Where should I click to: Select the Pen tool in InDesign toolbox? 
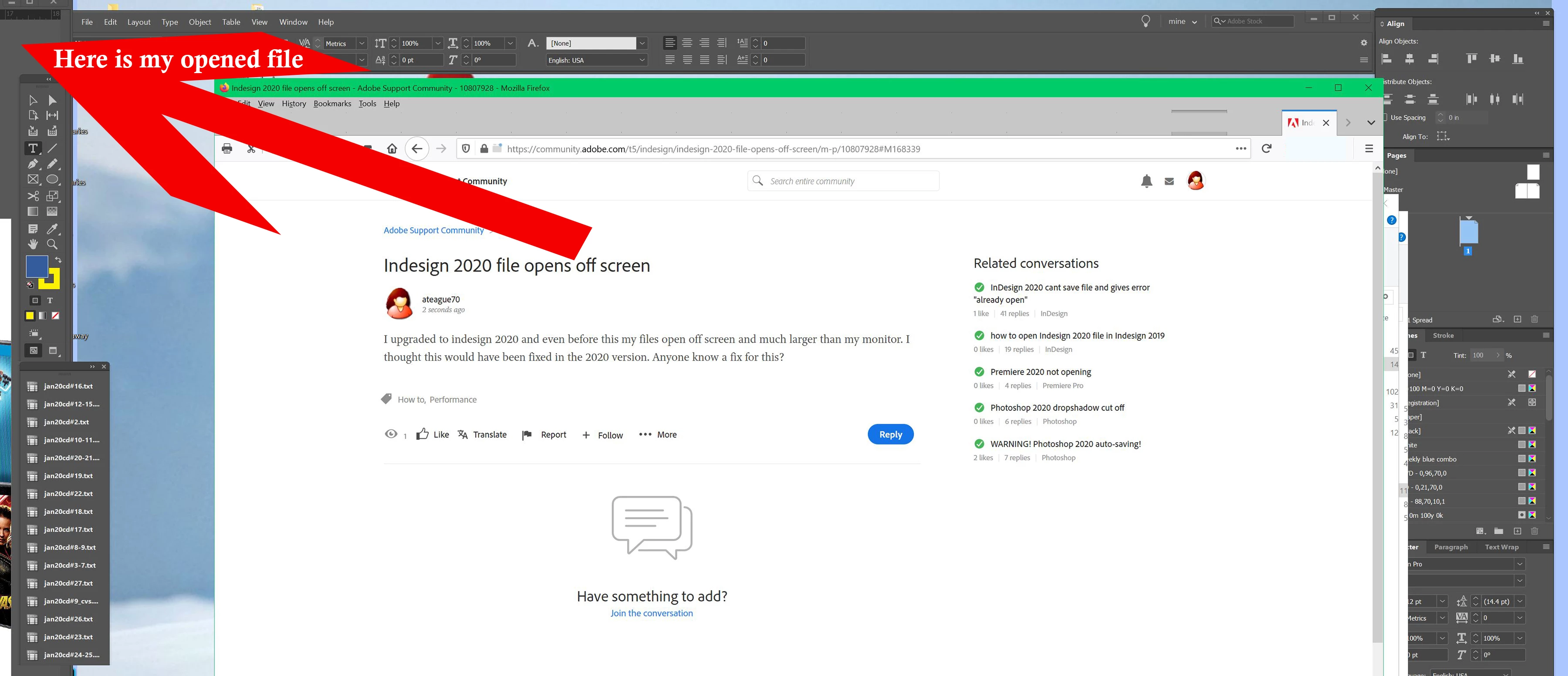(33, 164)
